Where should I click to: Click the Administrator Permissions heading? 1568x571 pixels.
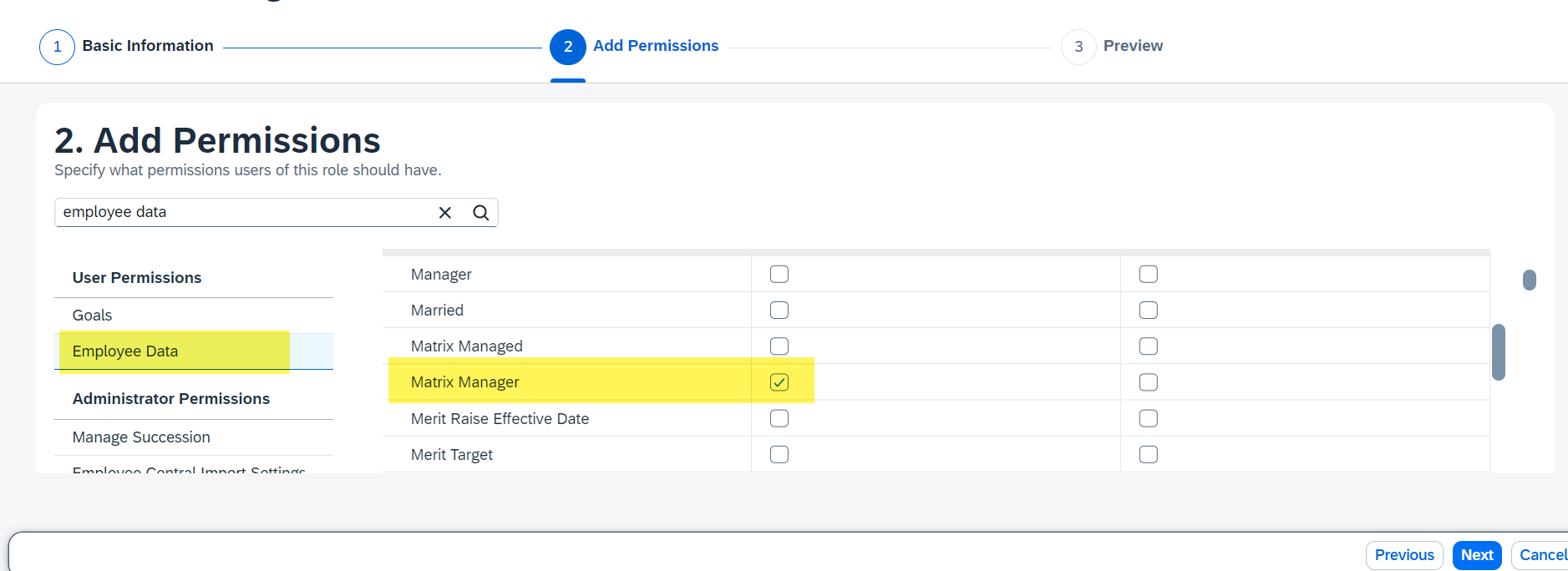[171, 399]
